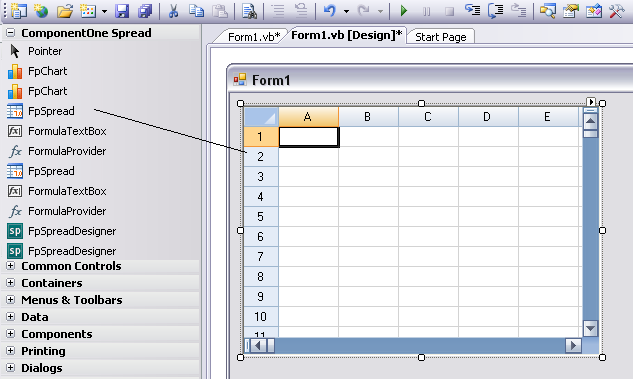Screen dimensions: 633x379
Task: Save the current file with the floppy icon
Action: 122,11
